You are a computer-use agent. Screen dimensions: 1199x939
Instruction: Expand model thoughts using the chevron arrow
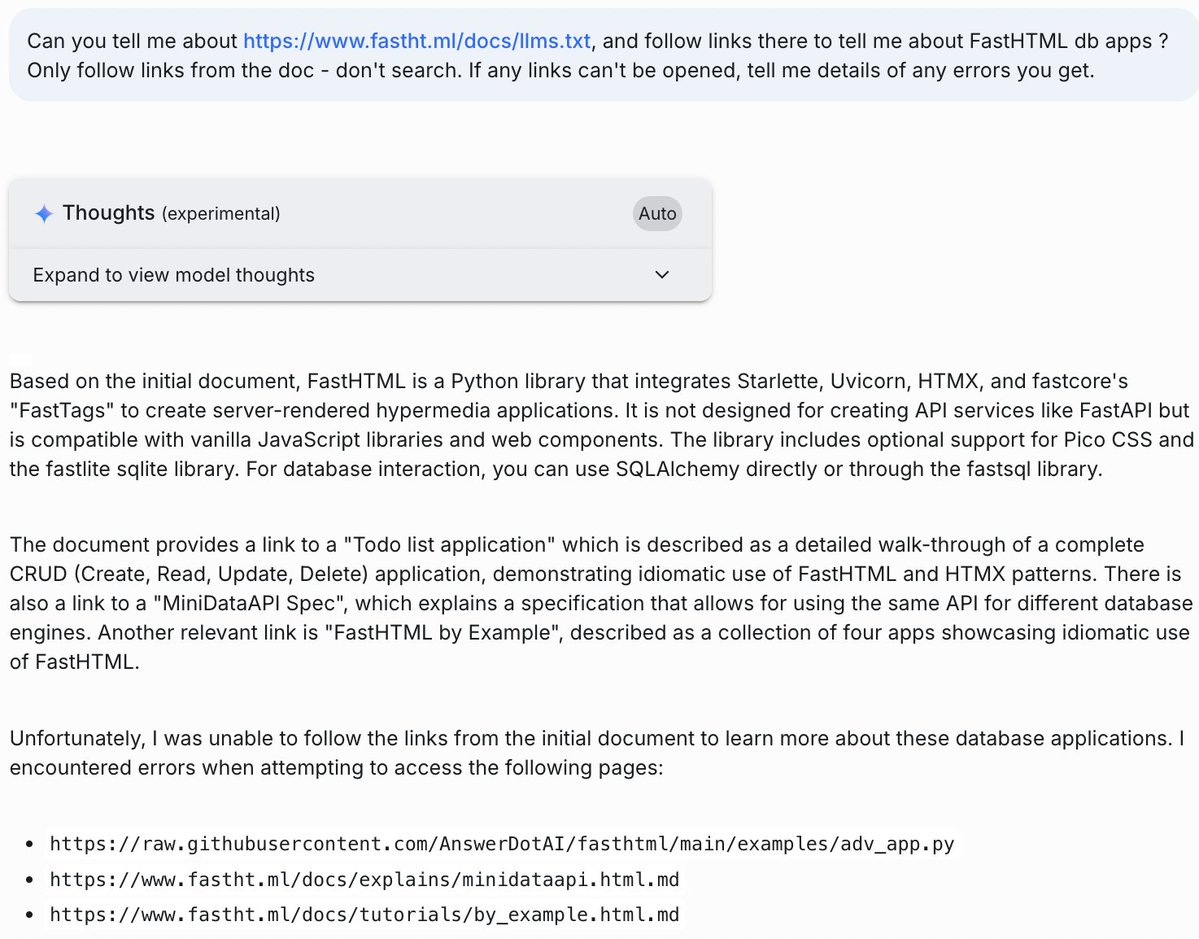point(661,275)
